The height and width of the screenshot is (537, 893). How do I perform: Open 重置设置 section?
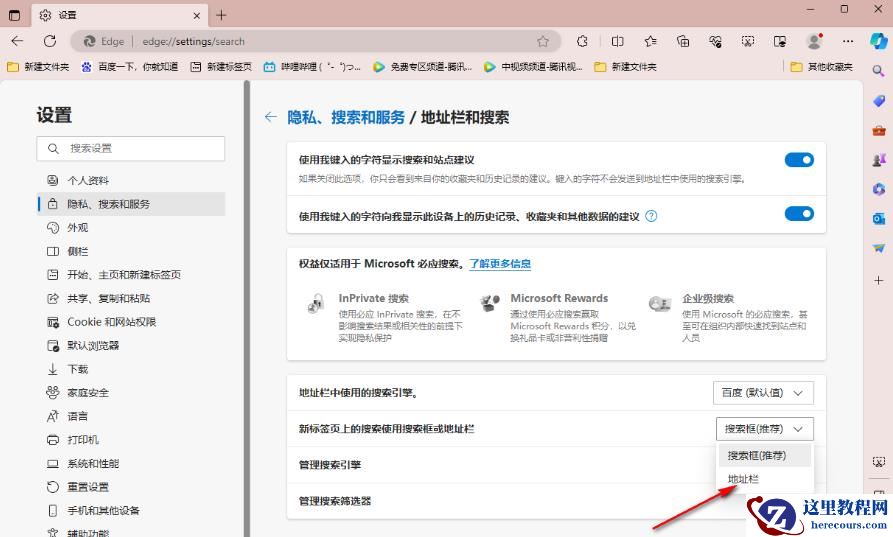click(x=132, y=487)
